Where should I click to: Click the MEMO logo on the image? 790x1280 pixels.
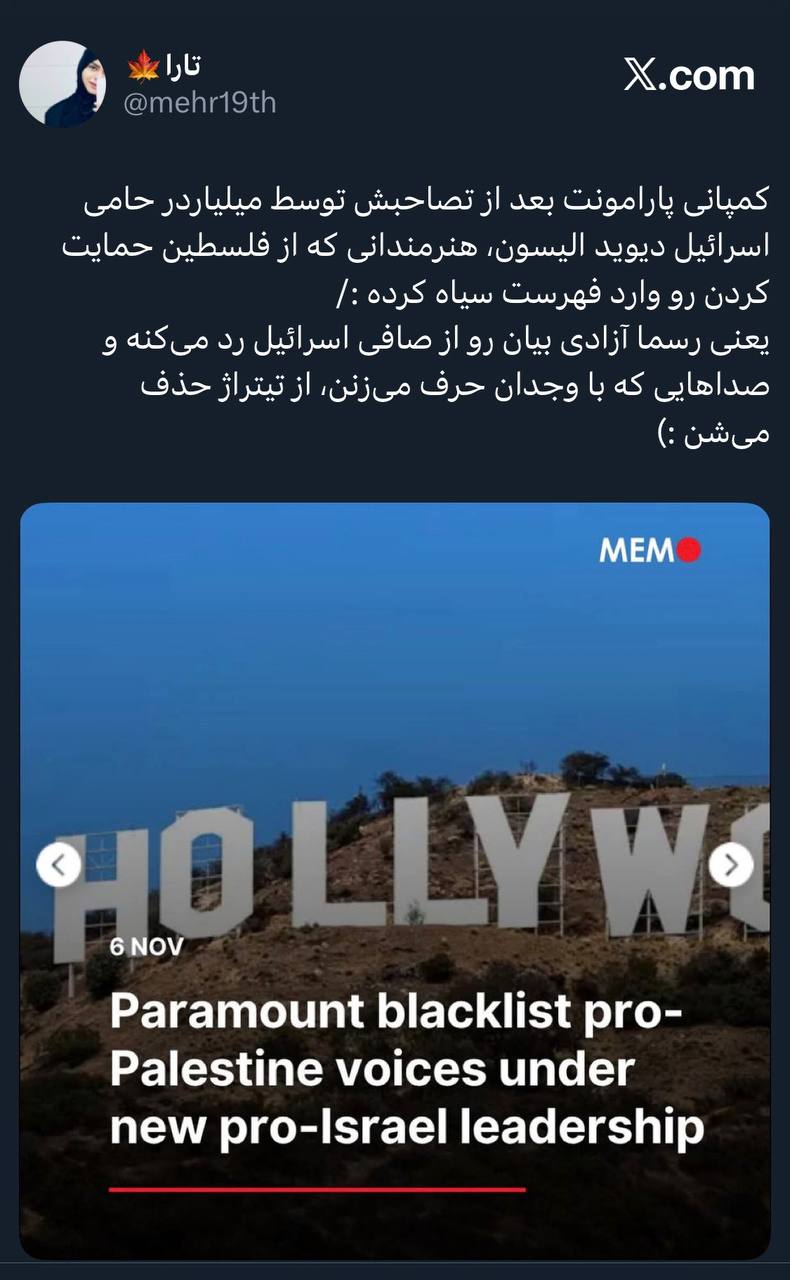click(650, 549)
